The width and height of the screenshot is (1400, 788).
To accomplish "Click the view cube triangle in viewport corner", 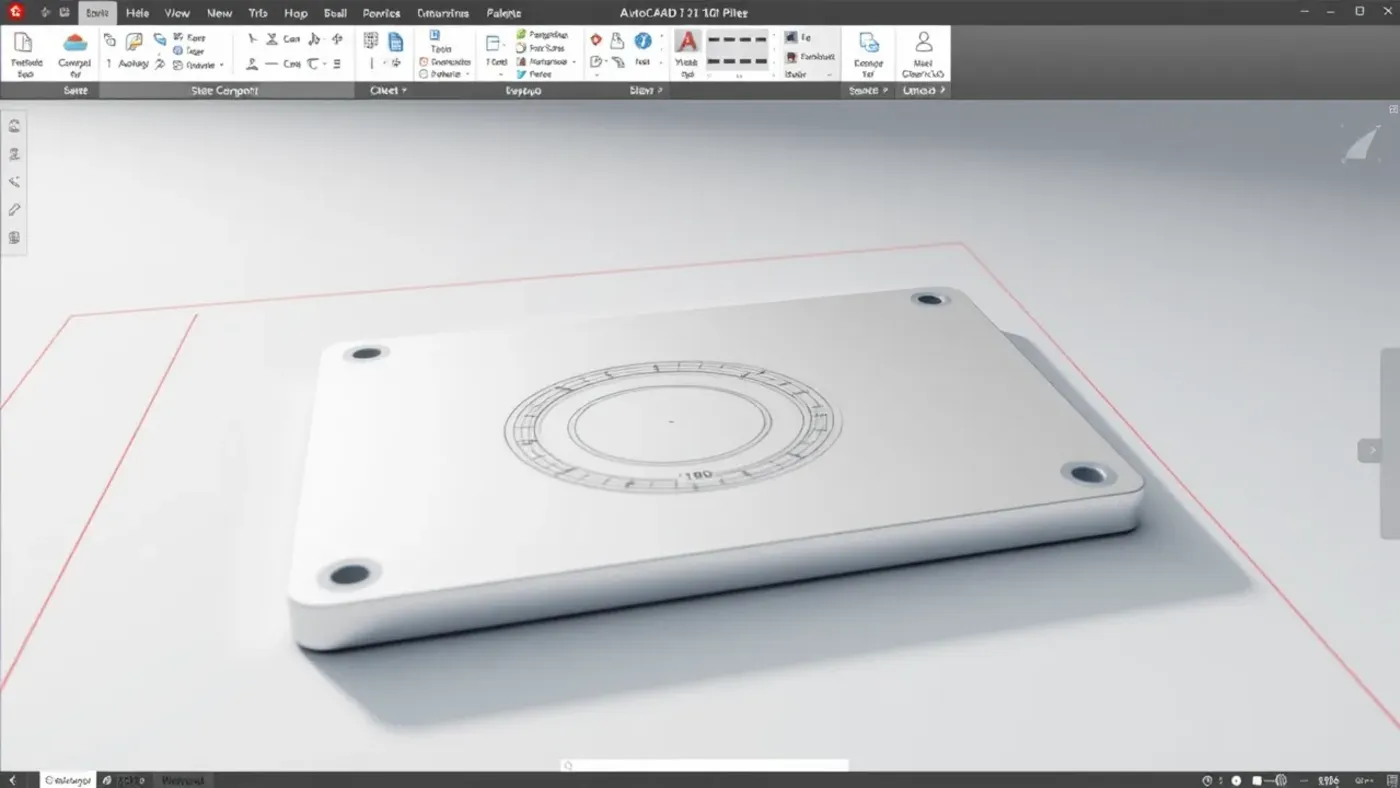I will point(1361,145).
